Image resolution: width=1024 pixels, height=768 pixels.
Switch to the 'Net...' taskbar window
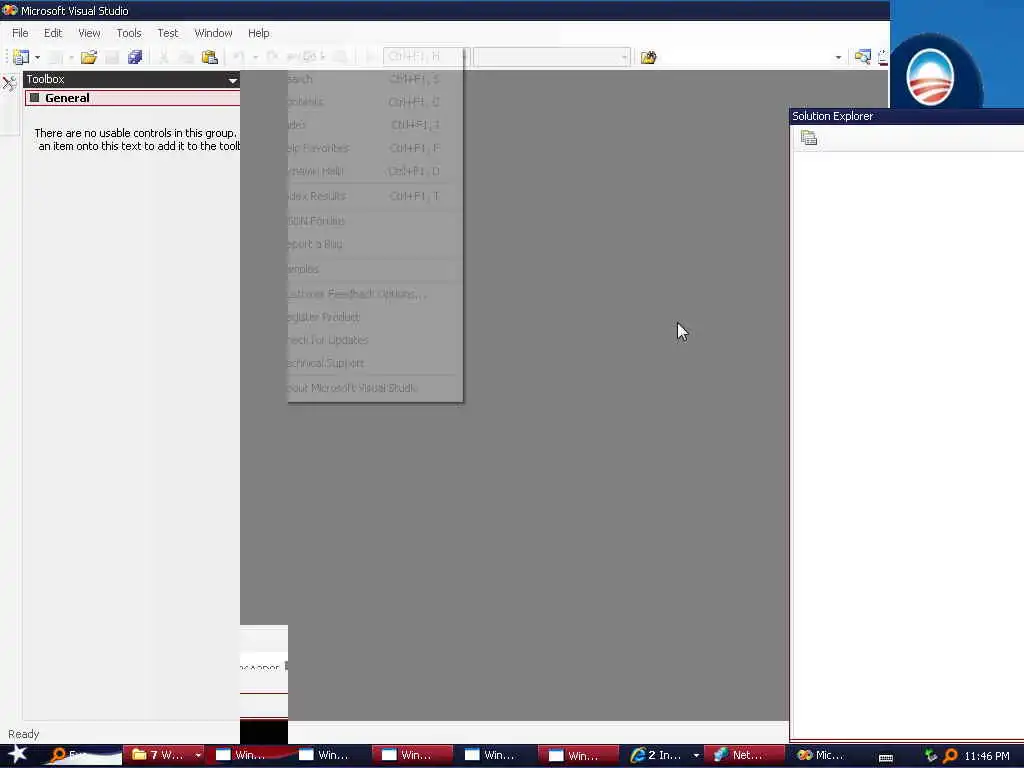click(x=744, y=756)
